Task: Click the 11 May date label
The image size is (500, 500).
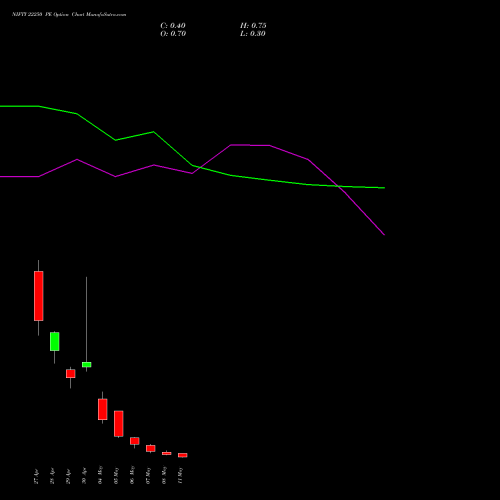Action: tap(180, 475)
